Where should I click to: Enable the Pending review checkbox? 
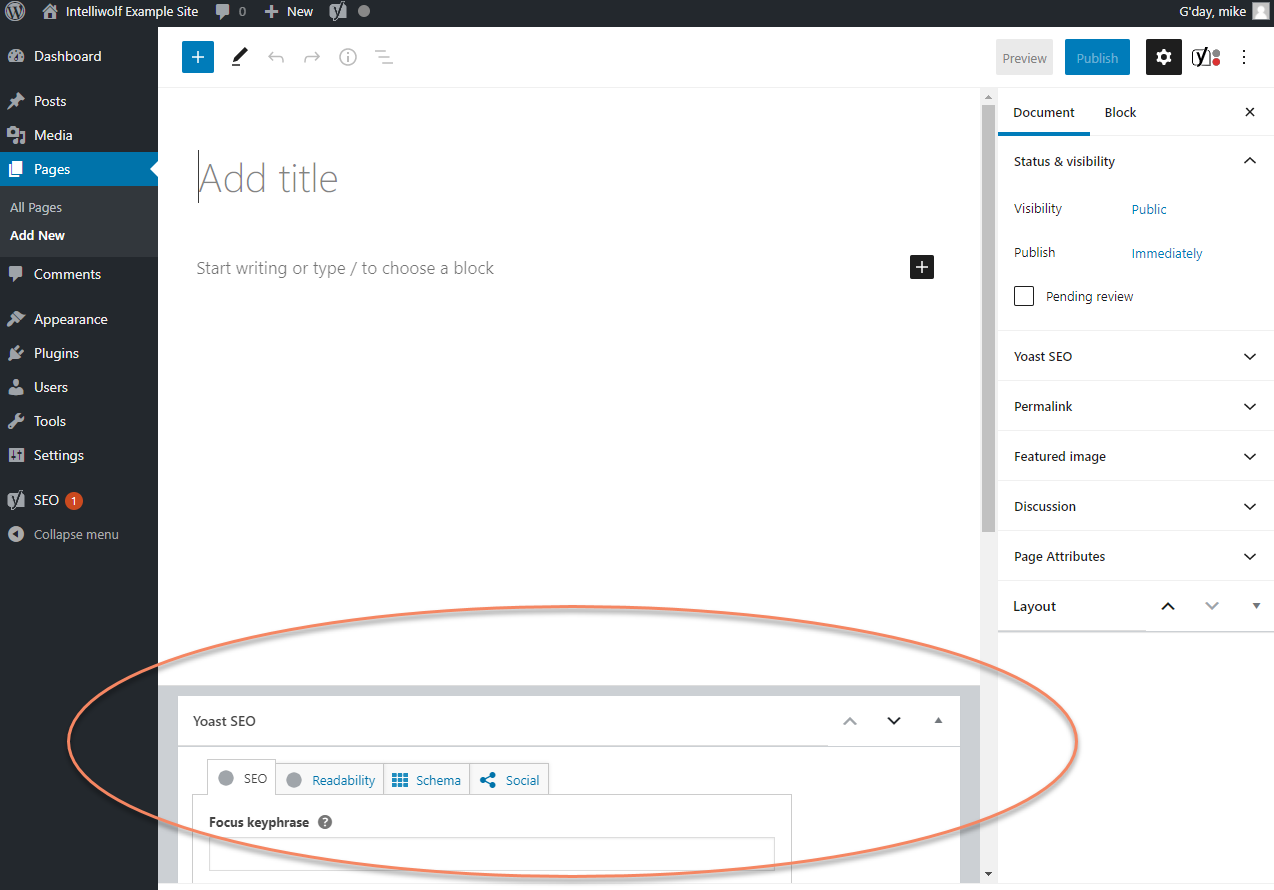(x=1023, y=295)
